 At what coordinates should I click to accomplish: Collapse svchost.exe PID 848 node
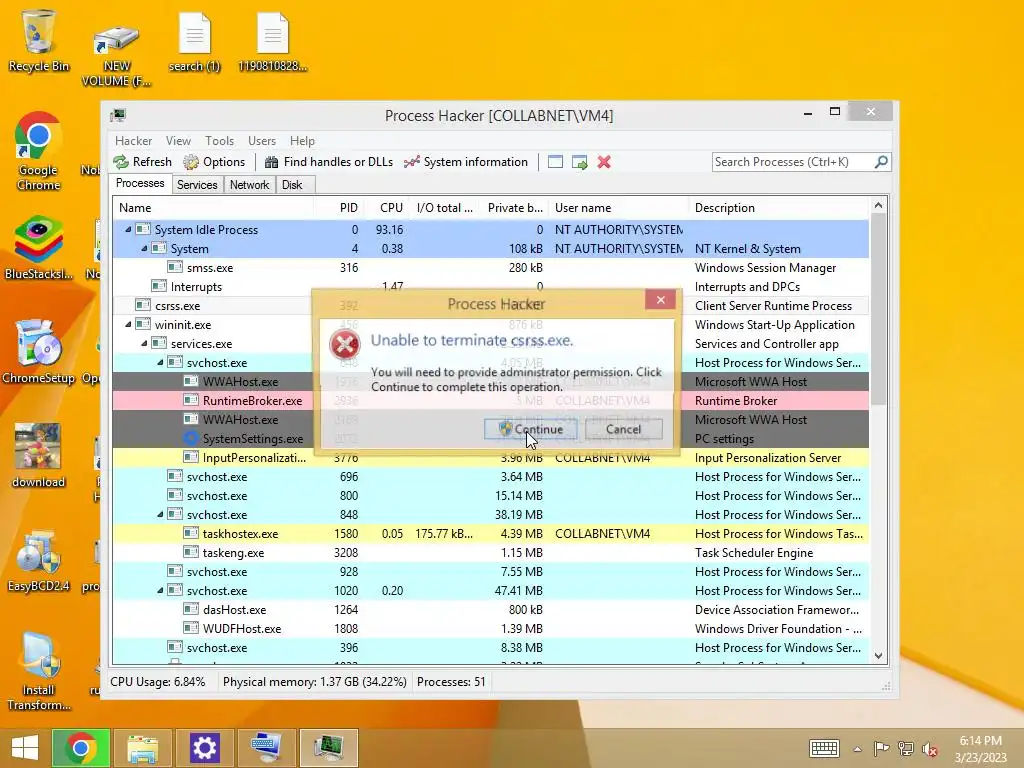pyautogui.click(x=160, y=514)
